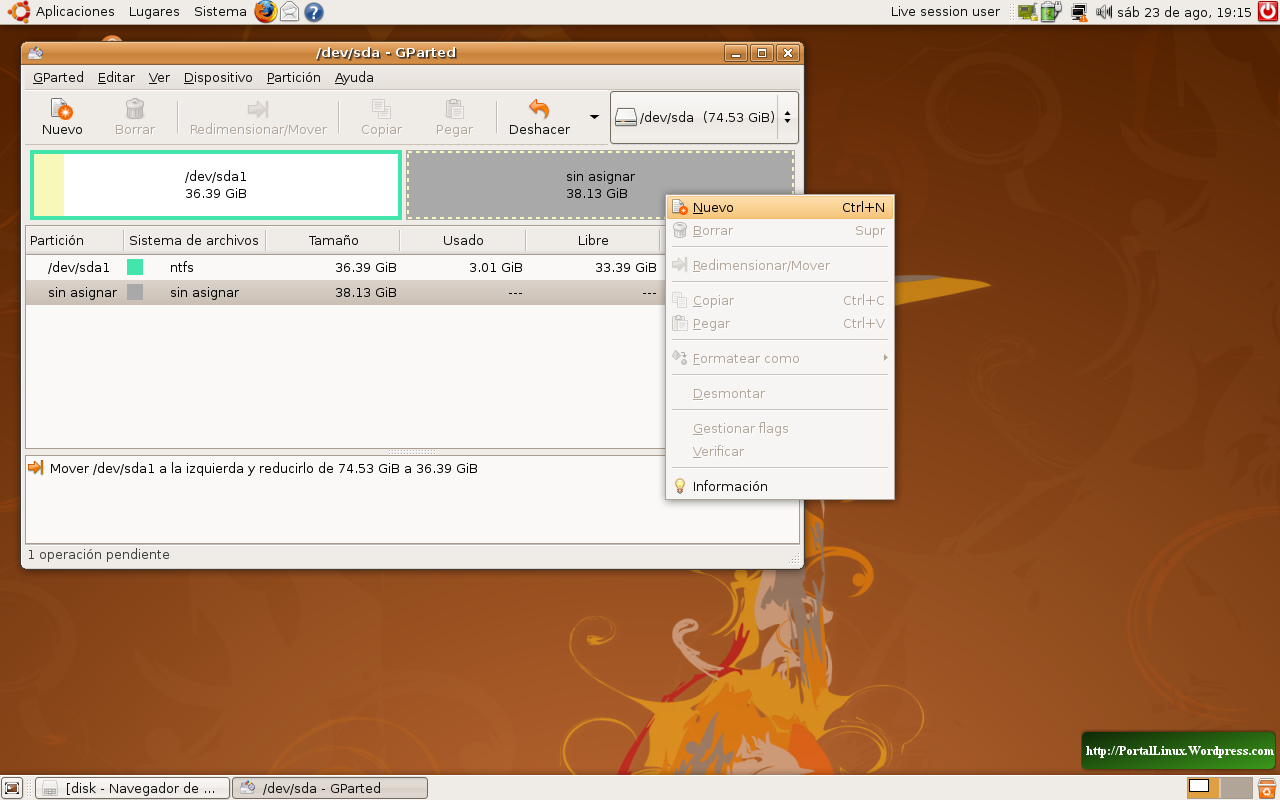
Task: Click the show desktop icon in bottom panel
Action: click(13, 788)
